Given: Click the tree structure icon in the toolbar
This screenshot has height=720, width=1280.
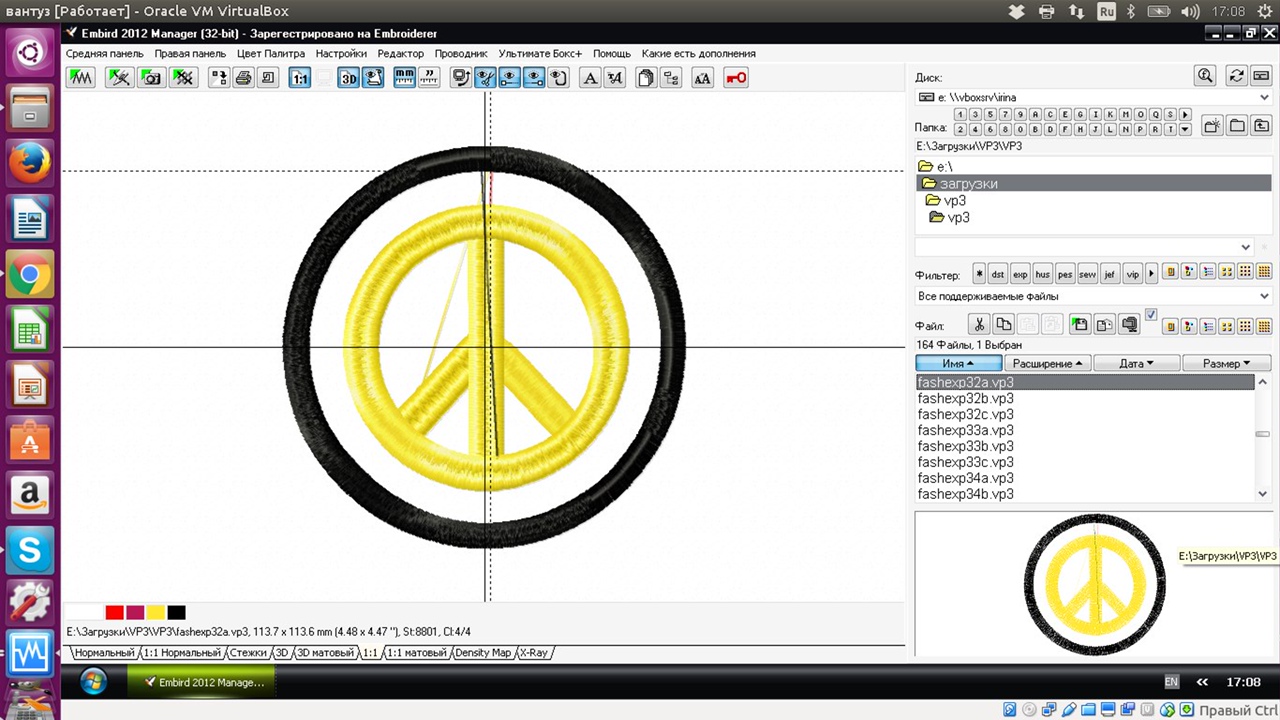Looking at the screenshot, I should 671,78.
